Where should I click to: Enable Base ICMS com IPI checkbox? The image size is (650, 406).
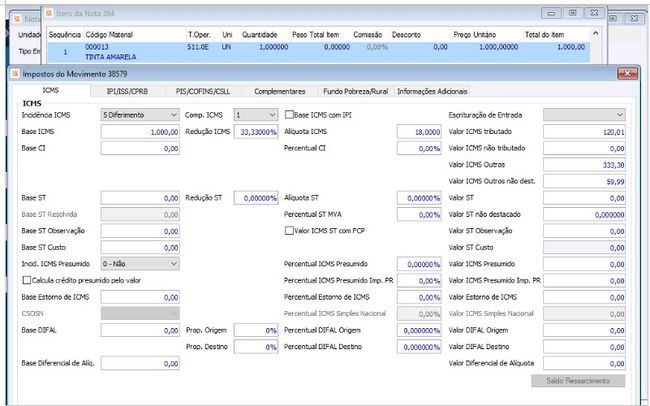pos(289,115)
